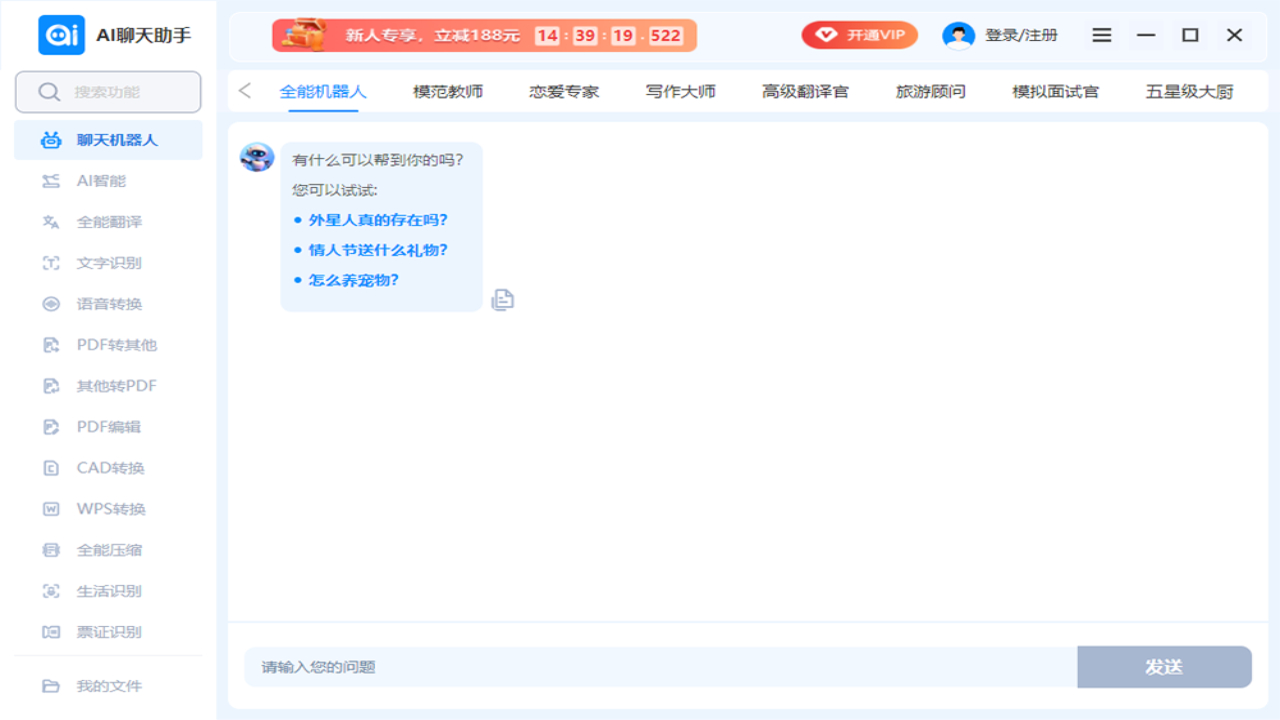
Task: Click the 新人专享 promotional banner
Action: 484,35
